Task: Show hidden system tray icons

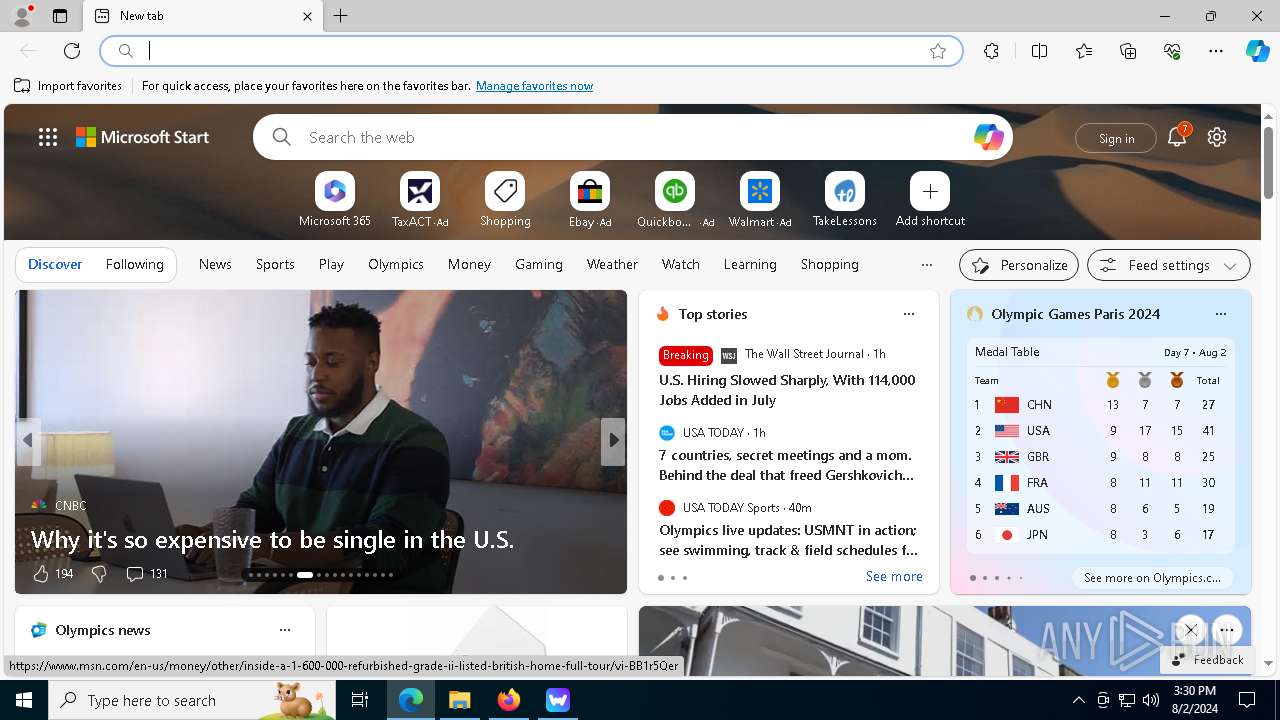Action: (x=1078, y=700)
